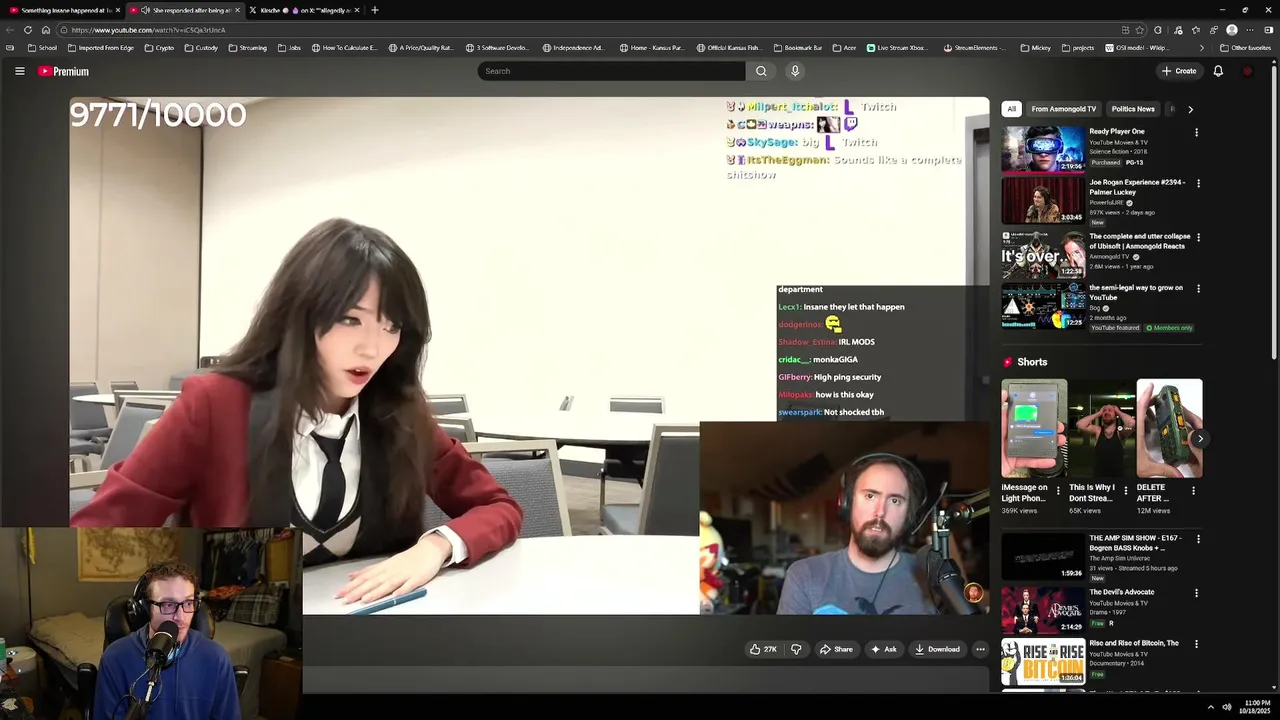Image resolution: width=1280 pixels, height=720 pixels.
Task: Go back in browser history
Action: tap(9, 30)
